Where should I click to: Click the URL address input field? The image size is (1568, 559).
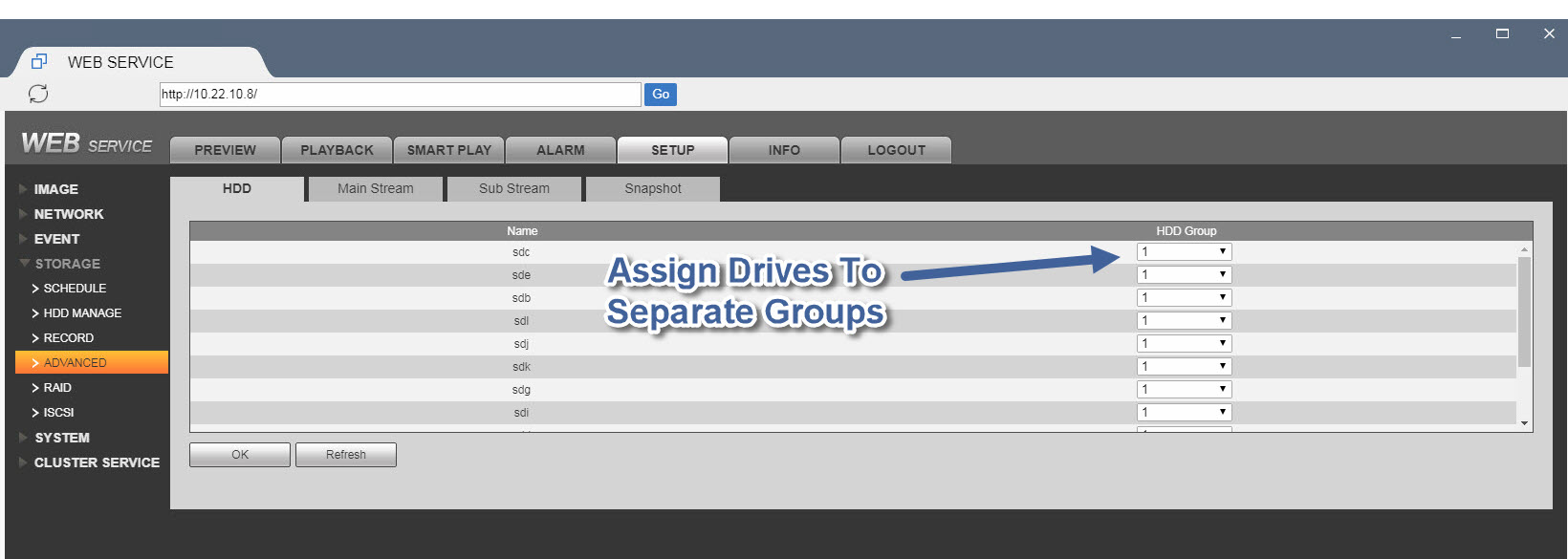(400, 95)
